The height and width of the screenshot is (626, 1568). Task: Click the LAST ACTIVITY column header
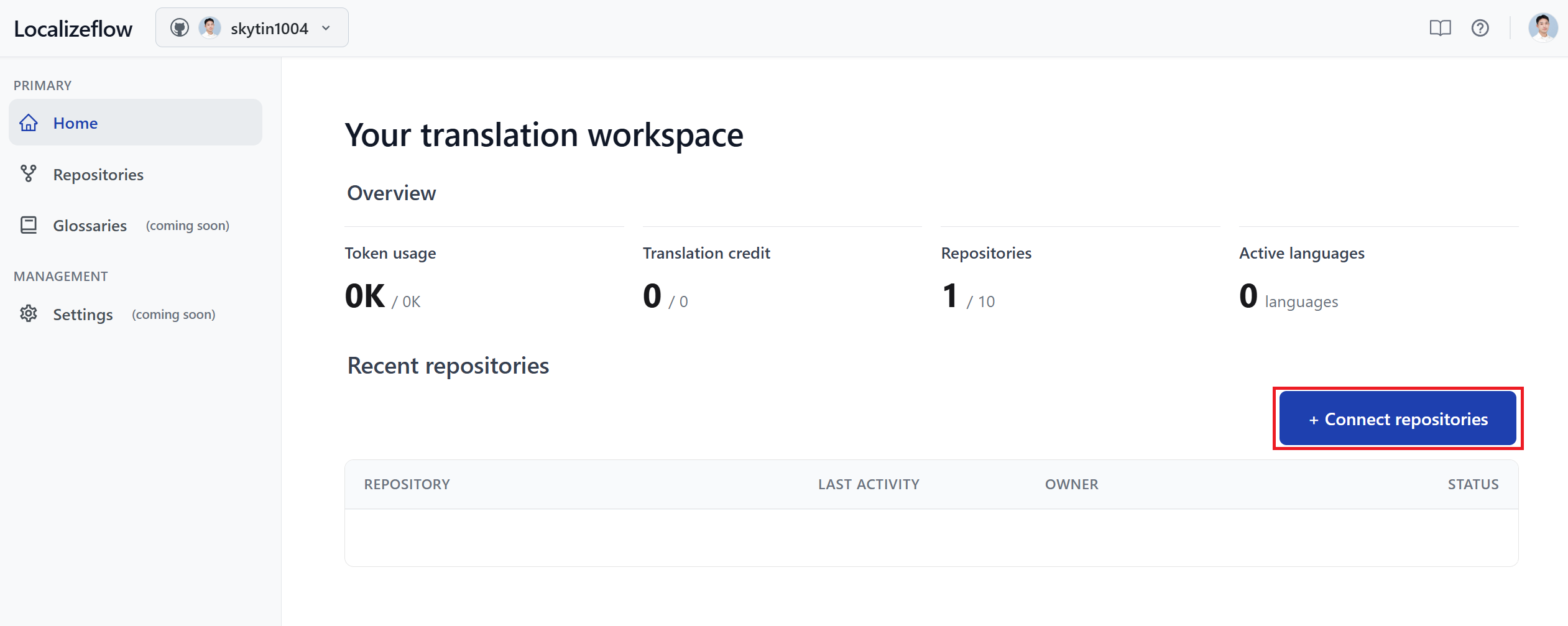pyautogui.click(x=869, y=484)
